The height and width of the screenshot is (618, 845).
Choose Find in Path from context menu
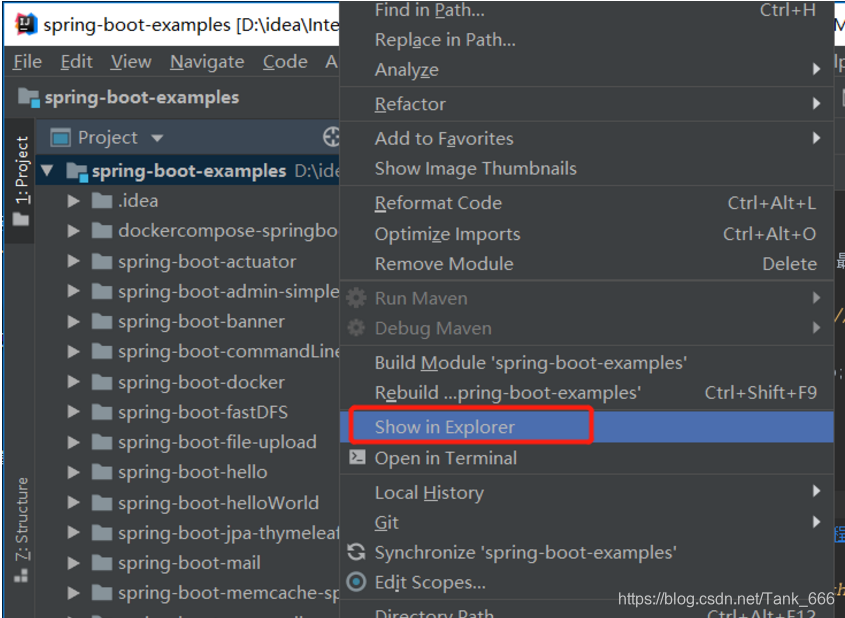point(587,10)
